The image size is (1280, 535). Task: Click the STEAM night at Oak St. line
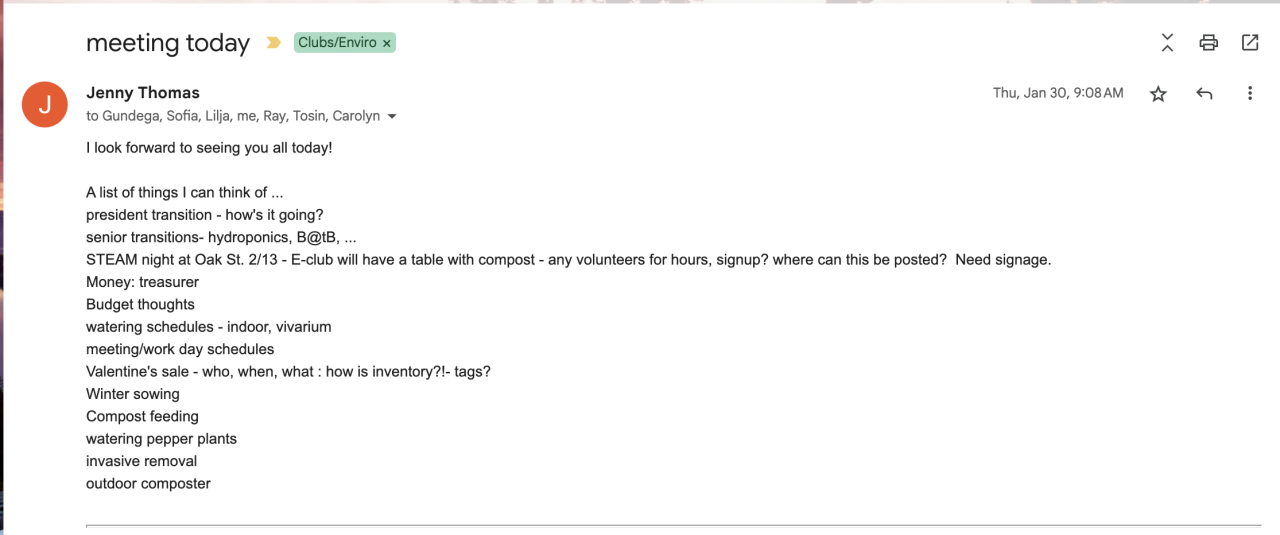[x=568, y=260]
